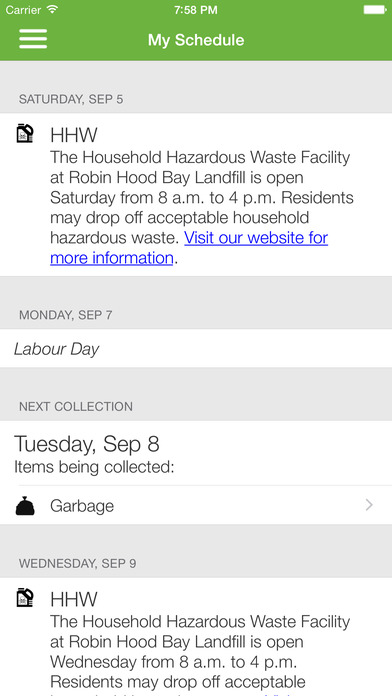Tap the 7:58 PM clock in status bar
This screenshot has height=696, width=392.
pos(196,10)
